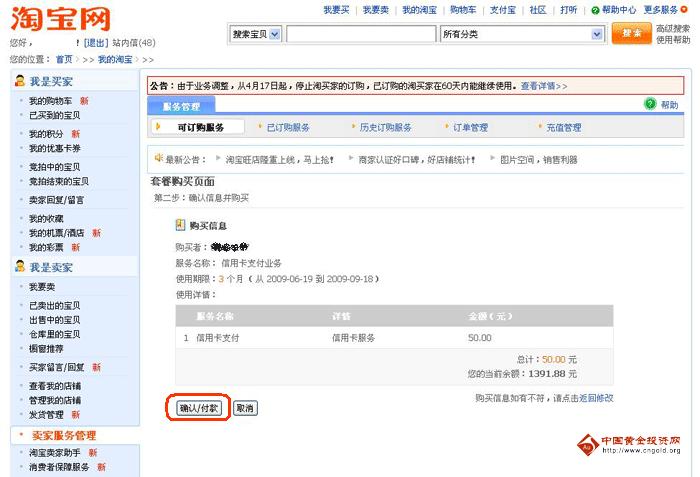This screenshot has height=477, width=700.
Task: Click the orange 搜索 button
Action: pos(631,33)
